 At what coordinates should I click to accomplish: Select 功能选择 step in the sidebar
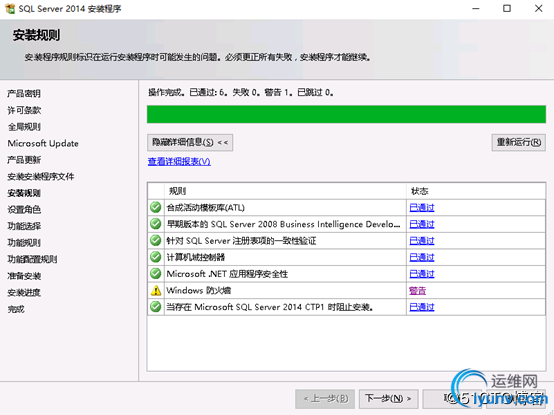[24, 226]
